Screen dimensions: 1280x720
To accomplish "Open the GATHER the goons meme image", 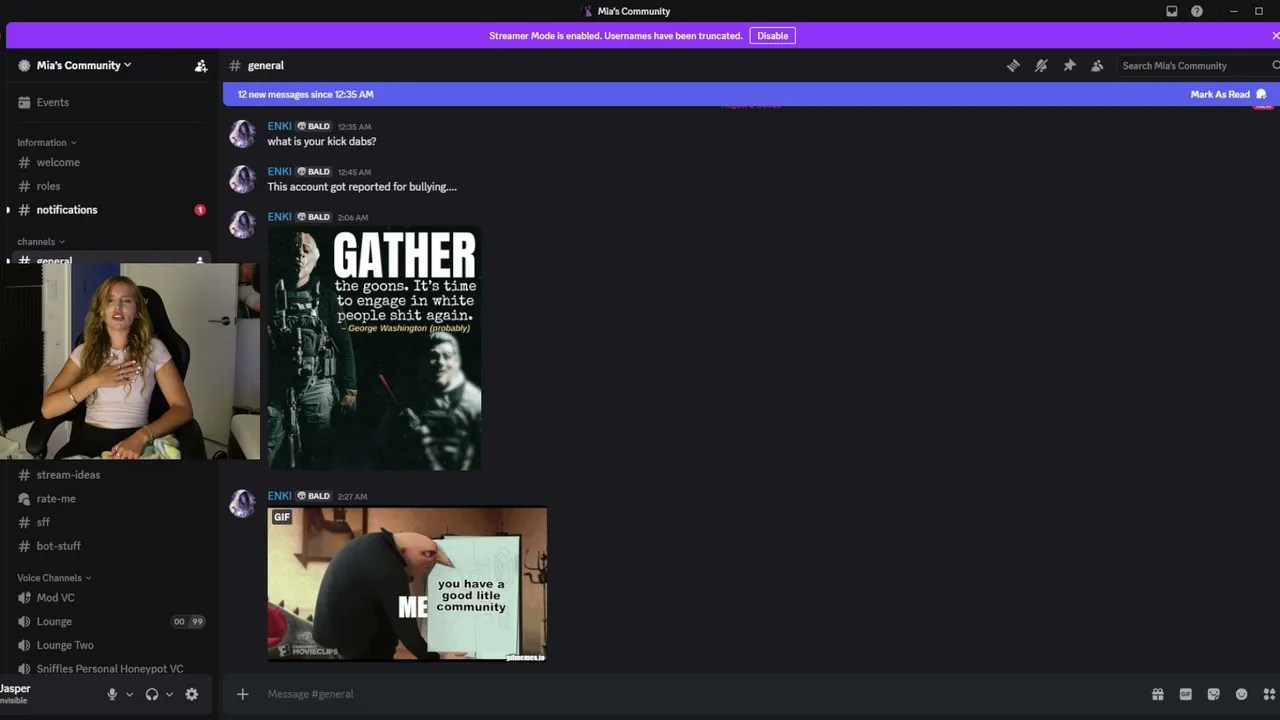I will coord(374,348).
